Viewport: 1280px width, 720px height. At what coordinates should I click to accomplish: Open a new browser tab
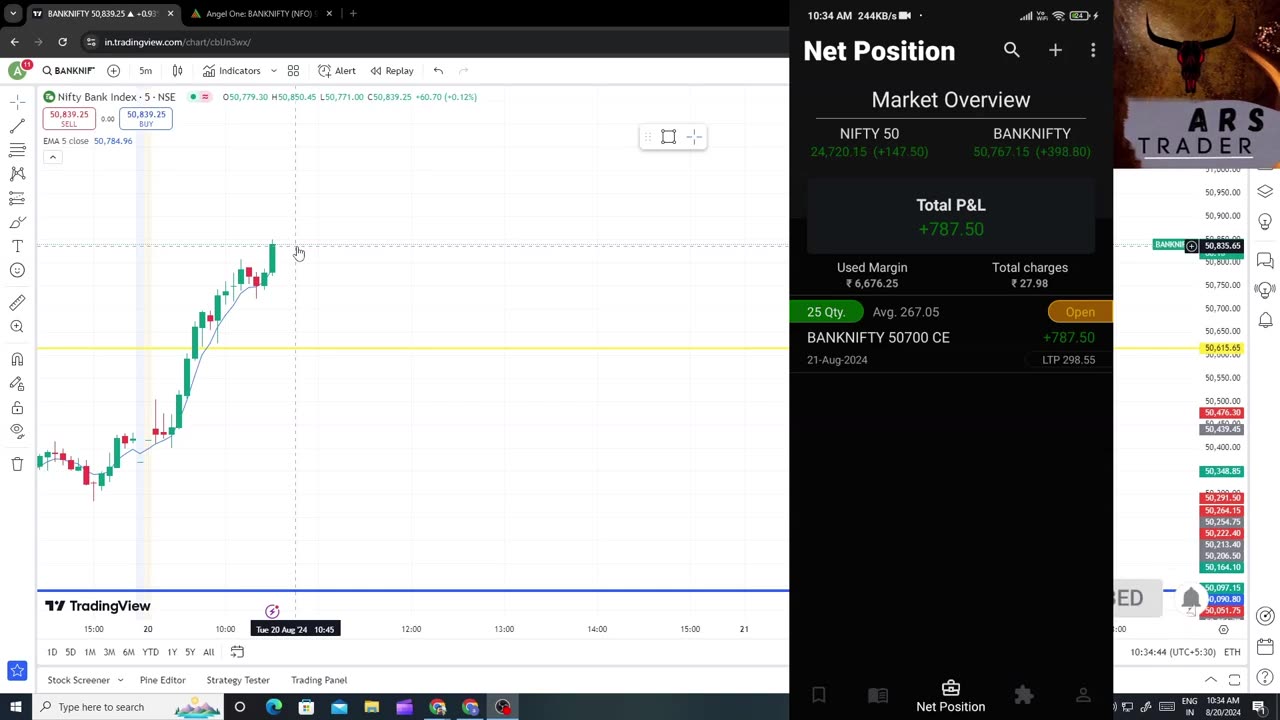(353, 14)
